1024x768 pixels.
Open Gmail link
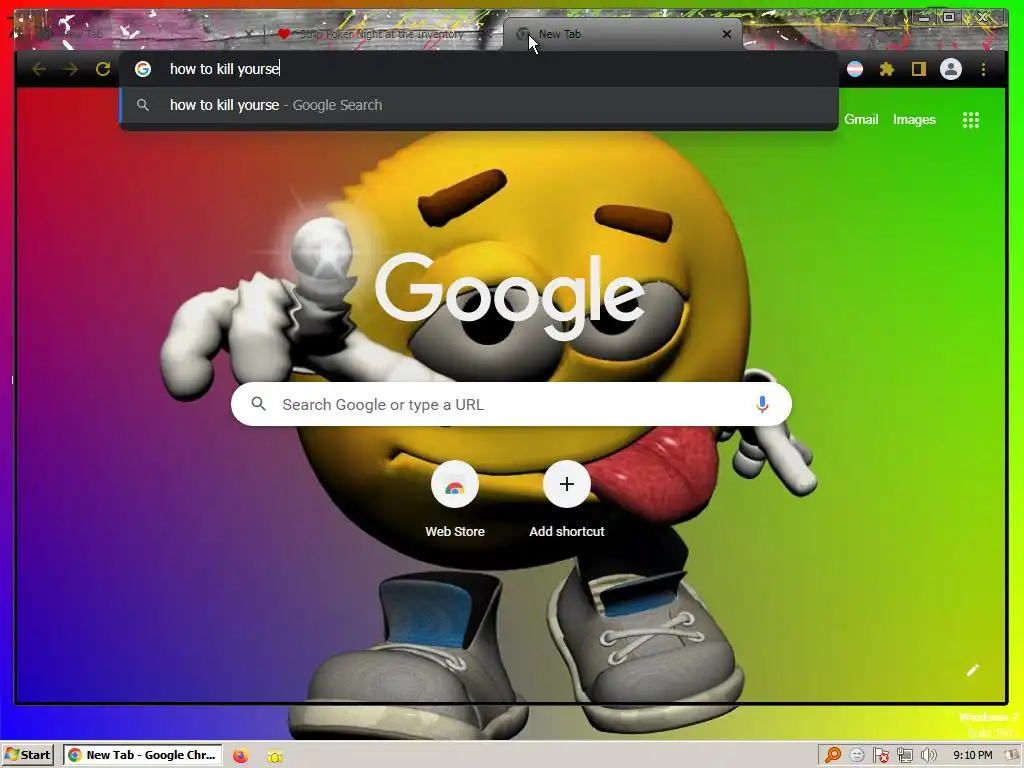tap(861, 120)
